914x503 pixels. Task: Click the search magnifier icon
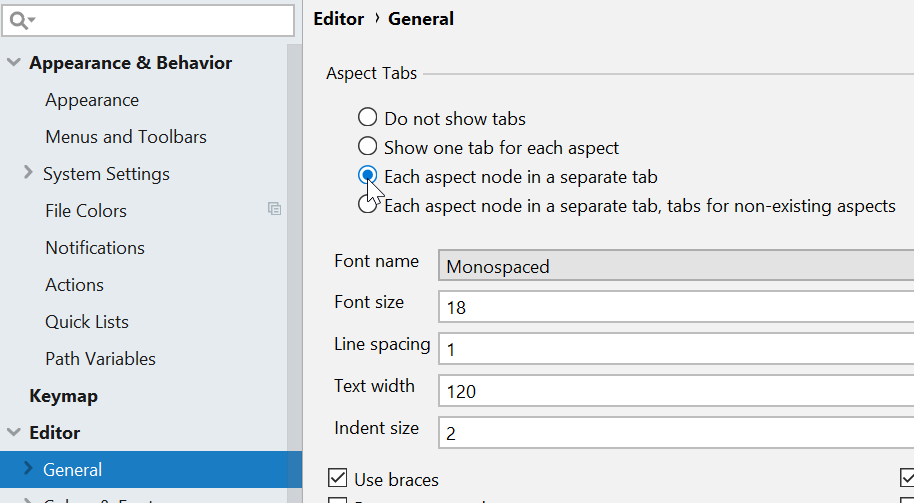(20, 20)
